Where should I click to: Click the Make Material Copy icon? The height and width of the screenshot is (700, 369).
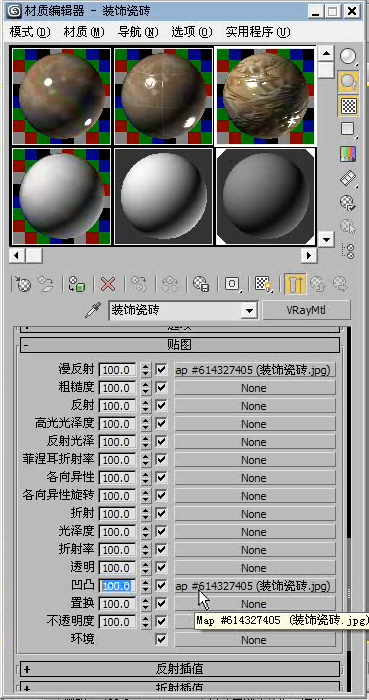pyautogui.click(x=139, y=284)
